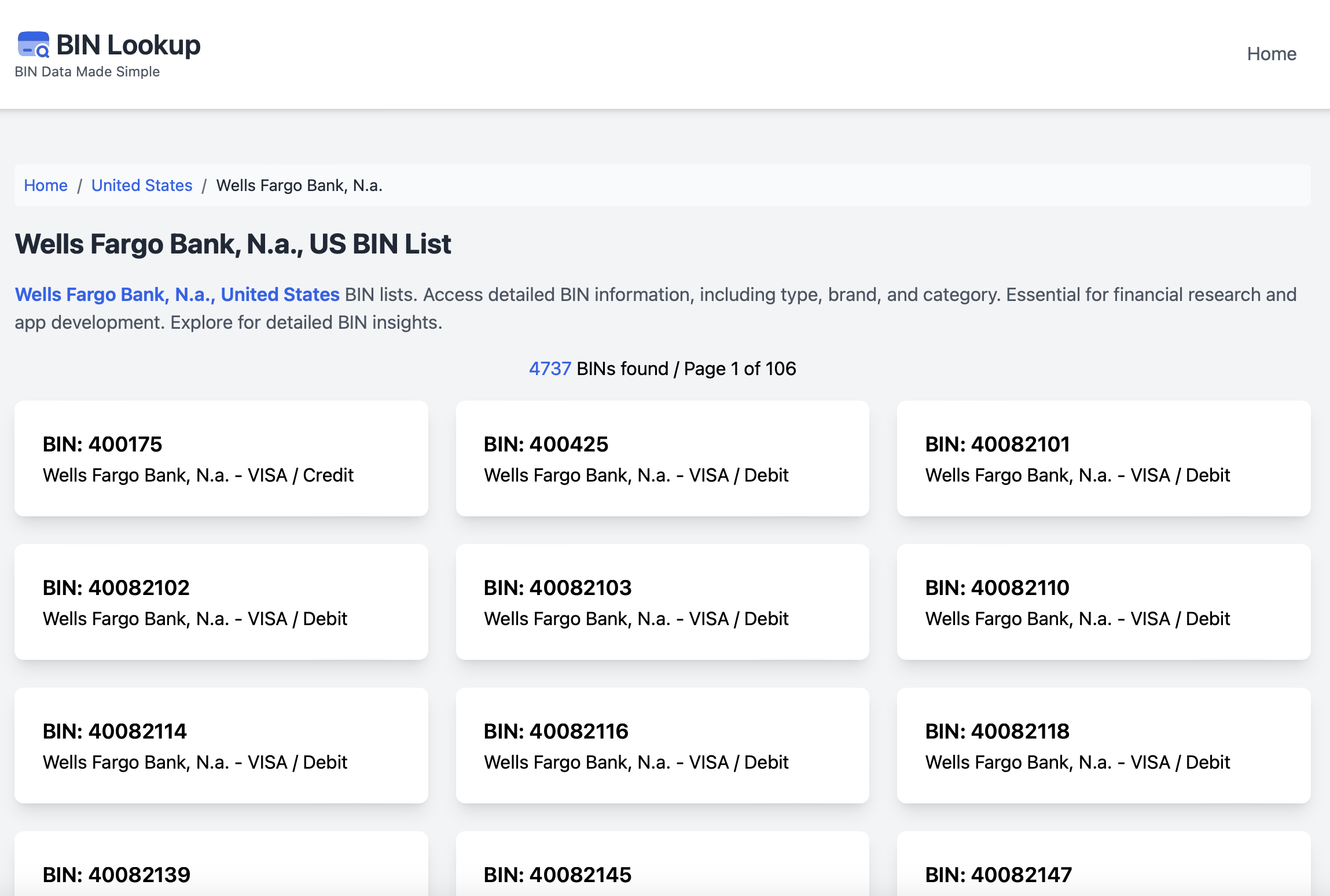Click the BIN Lookup card logo icon
1330x896 pixels.
[x=34, y=45]
